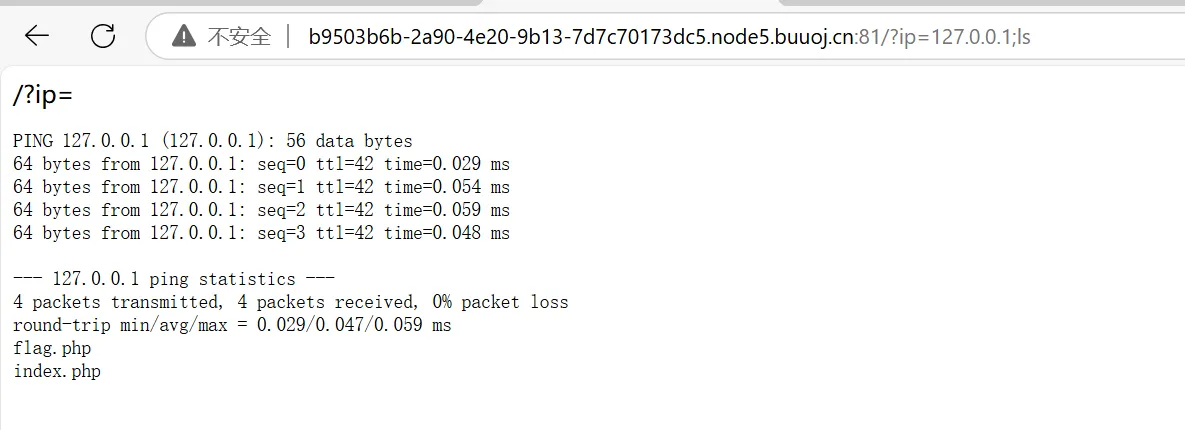The image size is (1185, 430).
Task: Select the PING 127.0.0.1 56 data bytes line
Action: click(x=213, y=141)
